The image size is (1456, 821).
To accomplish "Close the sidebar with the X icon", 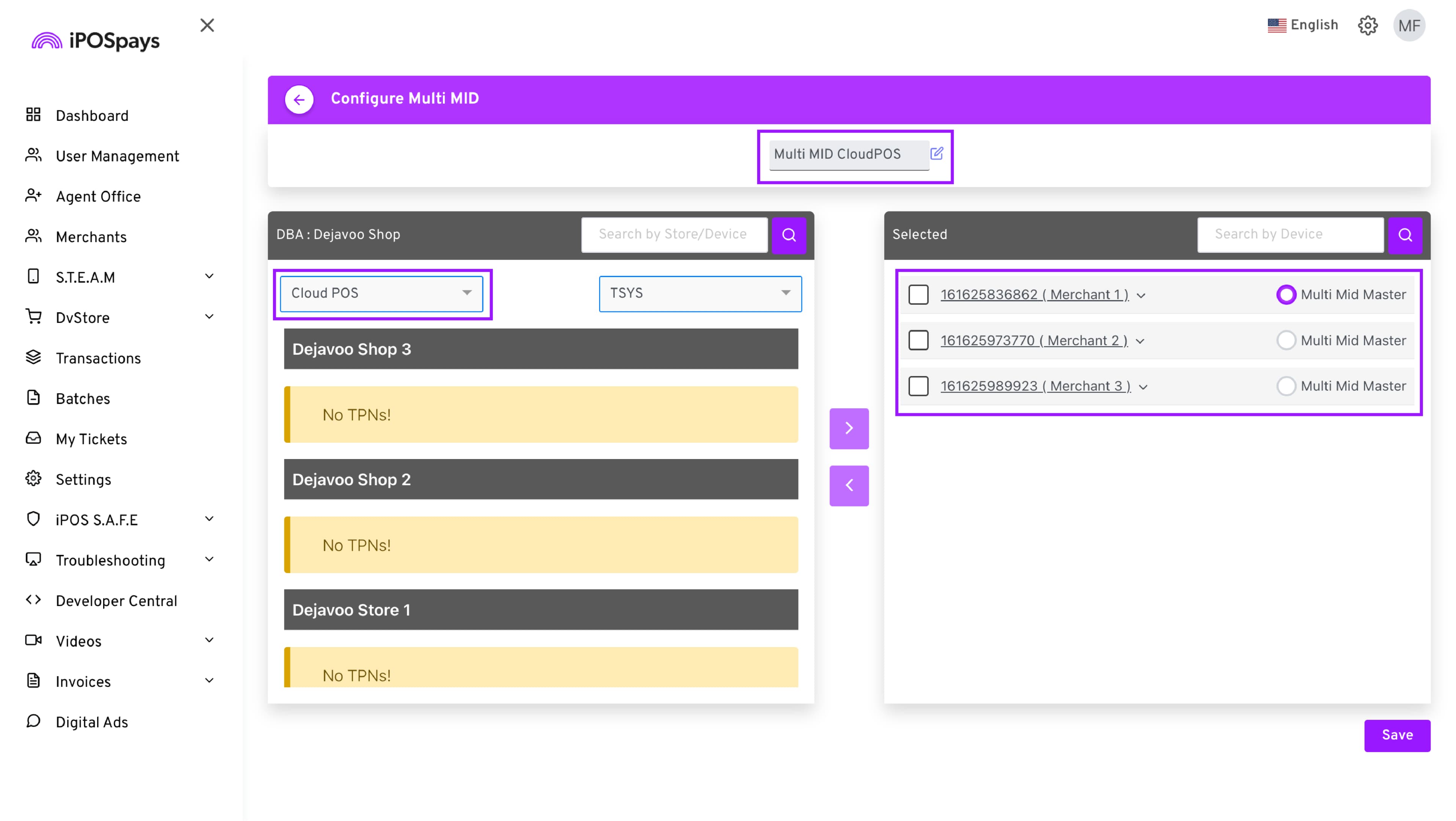I will (x=207, y=25).
